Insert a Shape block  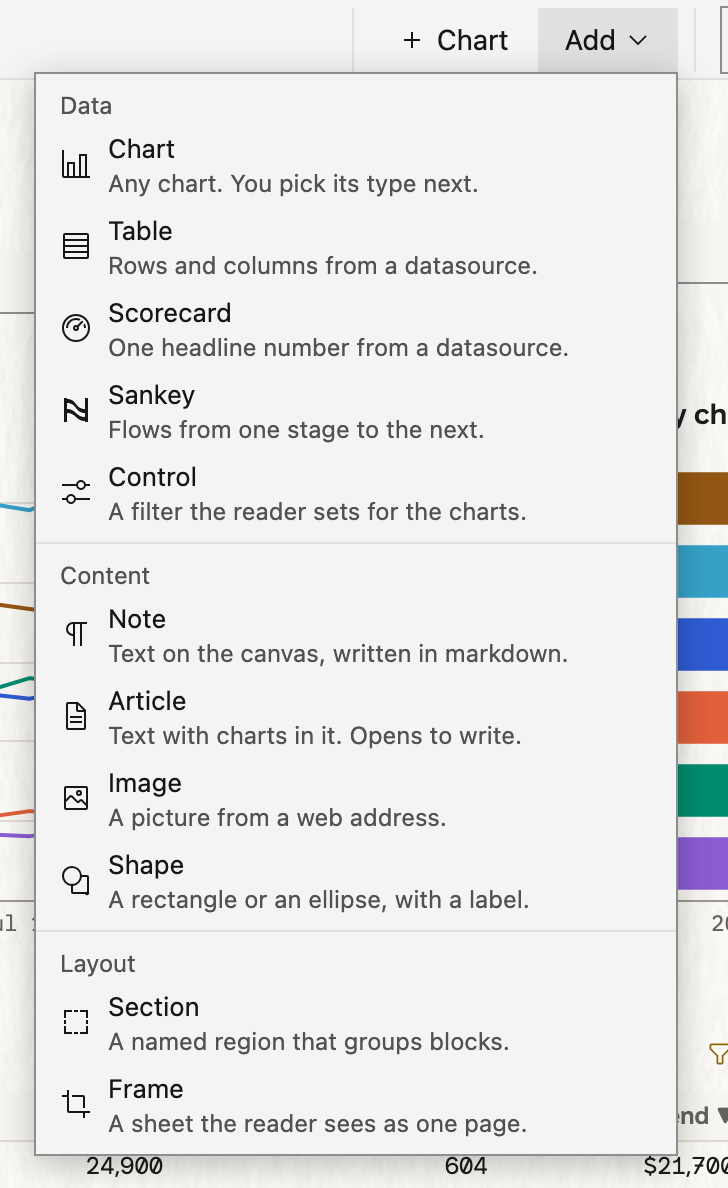(x=356, y=880)
